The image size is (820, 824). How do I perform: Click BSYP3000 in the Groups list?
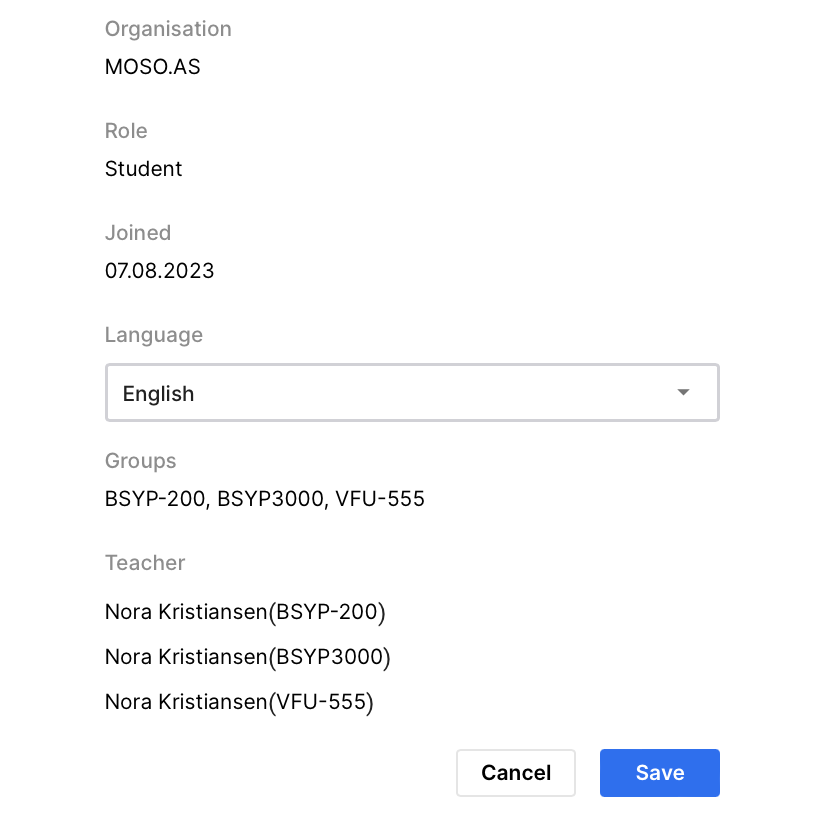pyautogui.click(x=270, y=499)
